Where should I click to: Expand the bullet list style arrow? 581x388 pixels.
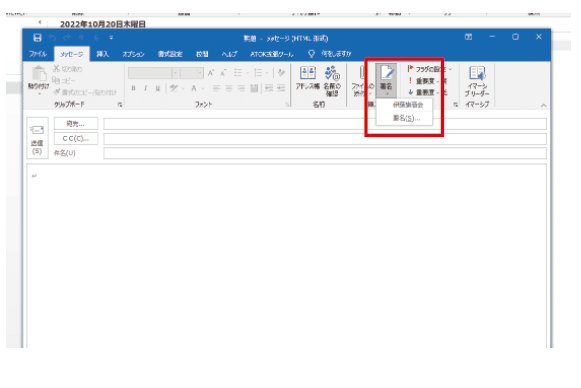(x=247, y=73)
